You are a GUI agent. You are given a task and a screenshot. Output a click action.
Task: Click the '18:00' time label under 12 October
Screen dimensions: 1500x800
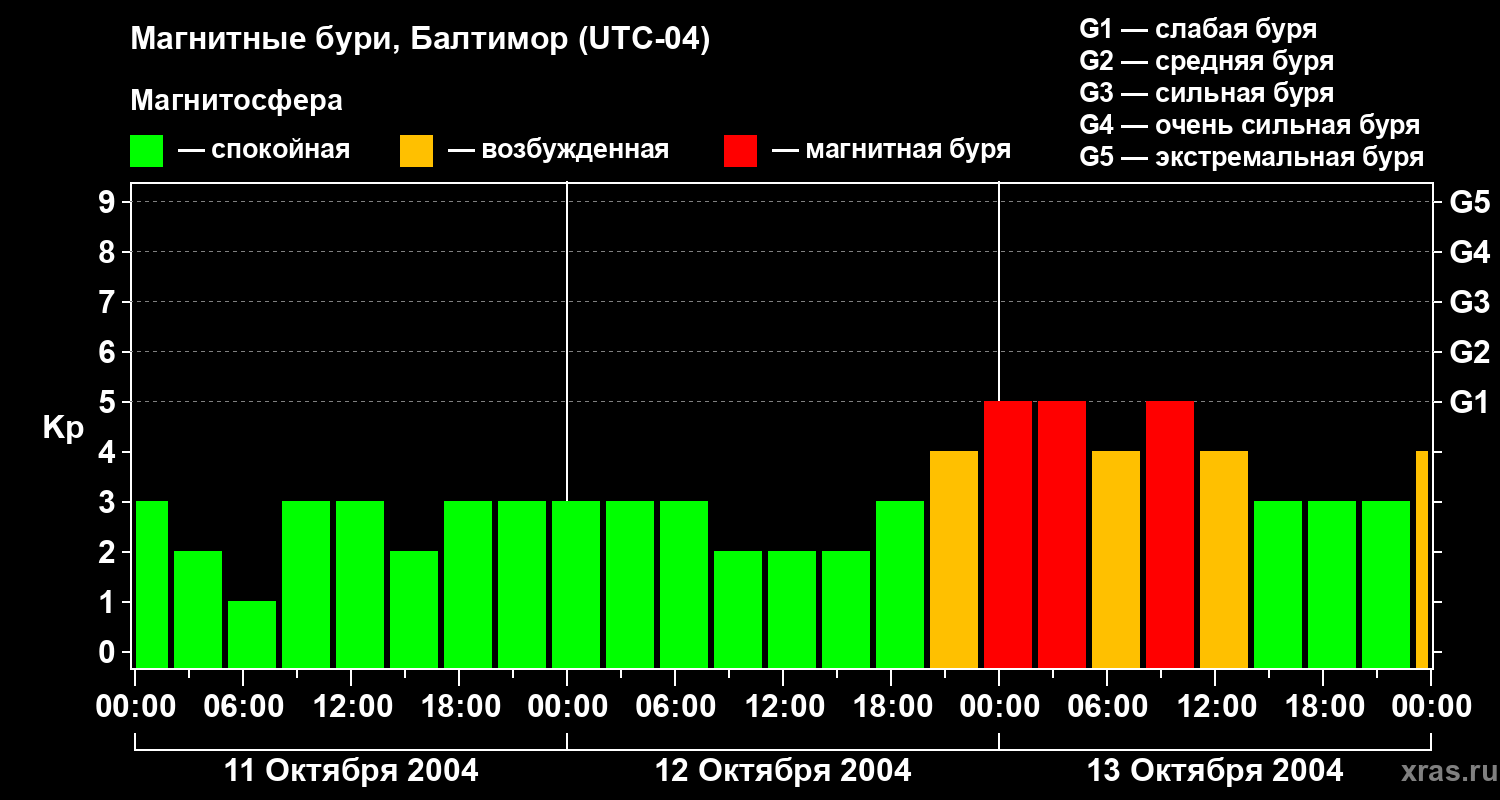891,706
